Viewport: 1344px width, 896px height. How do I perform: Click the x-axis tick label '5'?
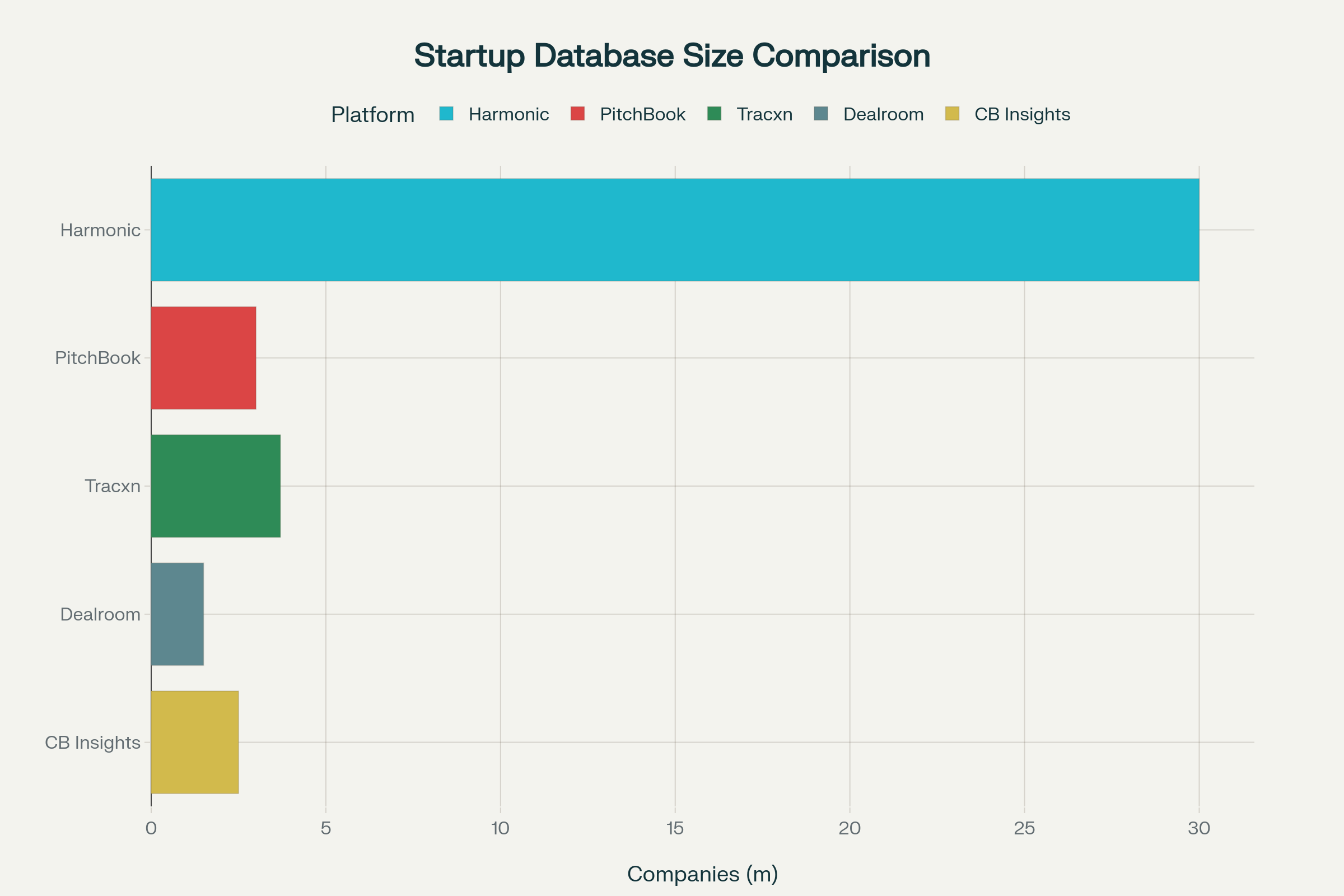[326, 829]
